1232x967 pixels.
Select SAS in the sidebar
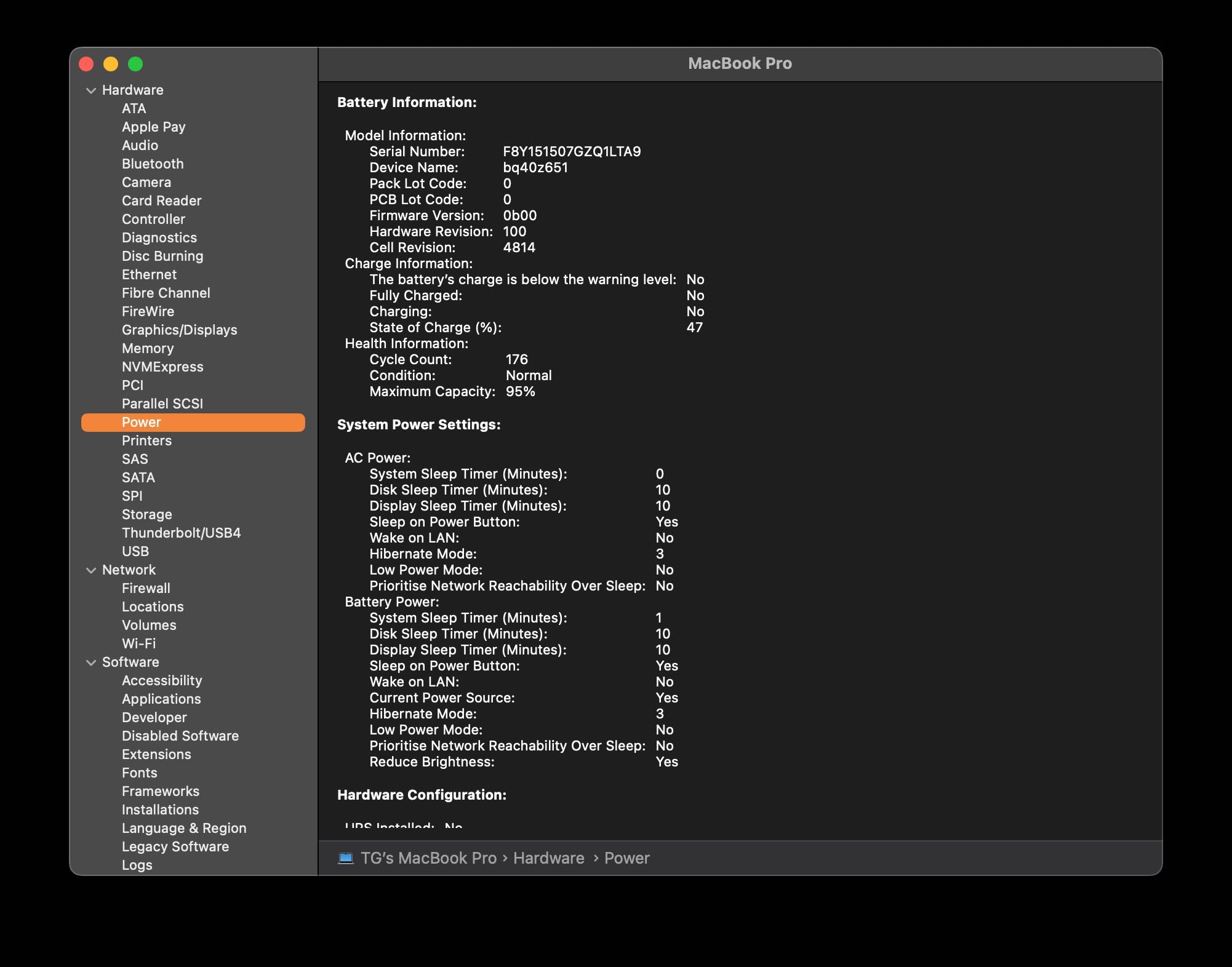pos(135,459)
